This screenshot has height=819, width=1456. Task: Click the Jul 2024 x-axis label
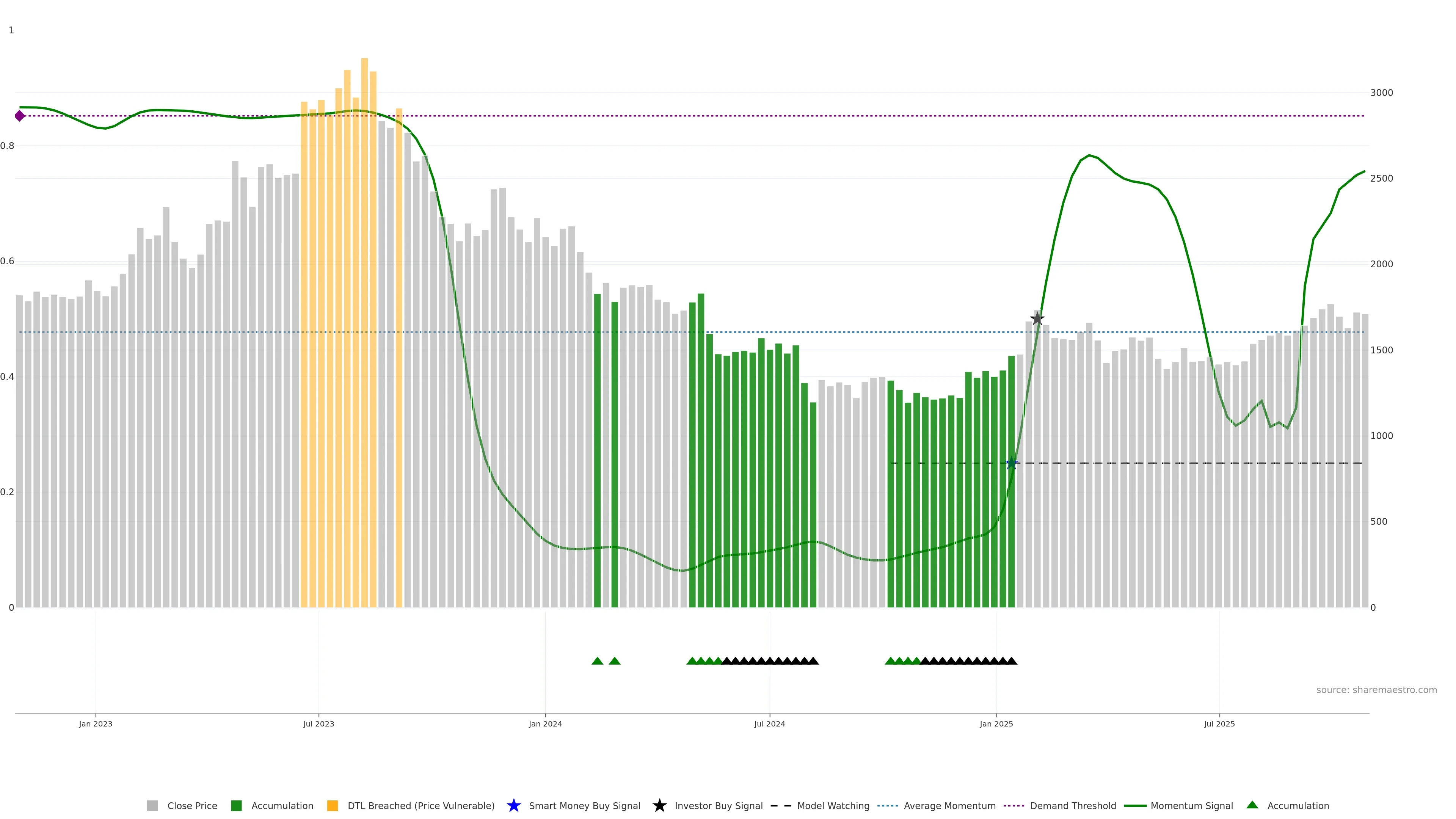(x=769, y=723)
